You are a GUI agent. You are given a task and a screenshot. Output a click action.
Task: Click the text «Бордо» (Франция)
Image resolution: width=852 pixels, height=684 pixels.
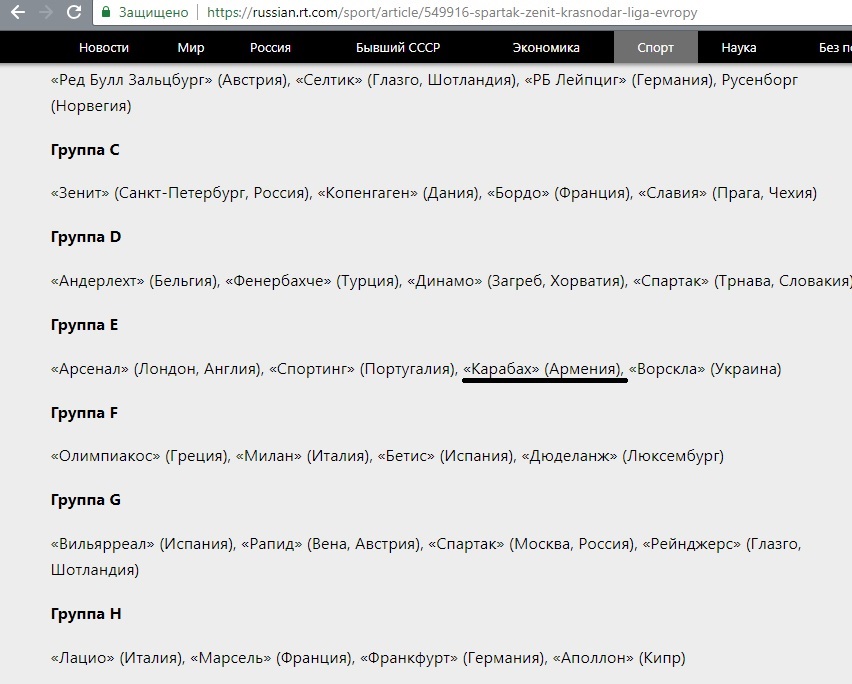click(558, 193)
